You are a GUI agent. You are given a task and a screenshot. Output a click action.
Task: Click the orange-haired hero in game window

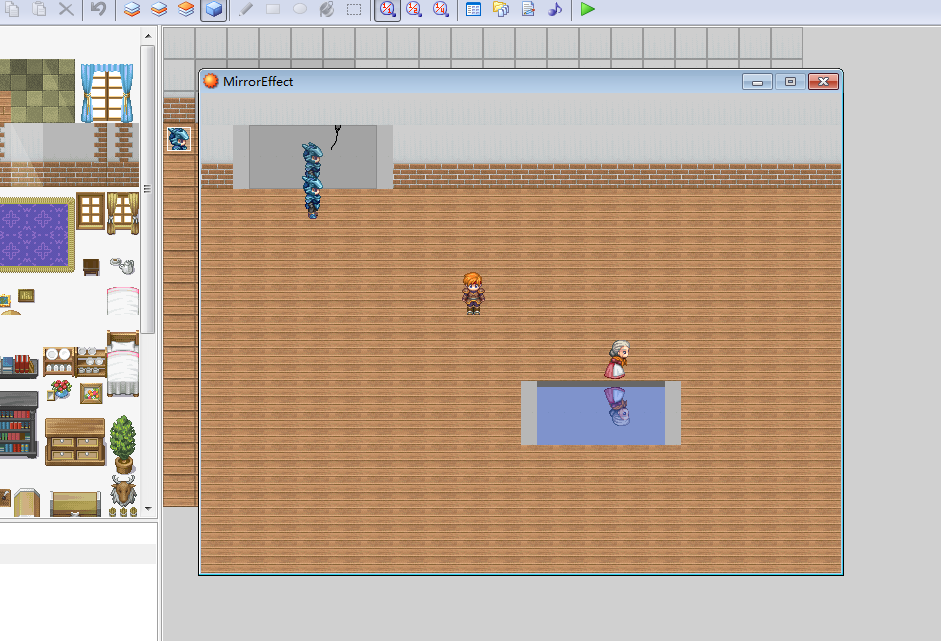(473, 293)
